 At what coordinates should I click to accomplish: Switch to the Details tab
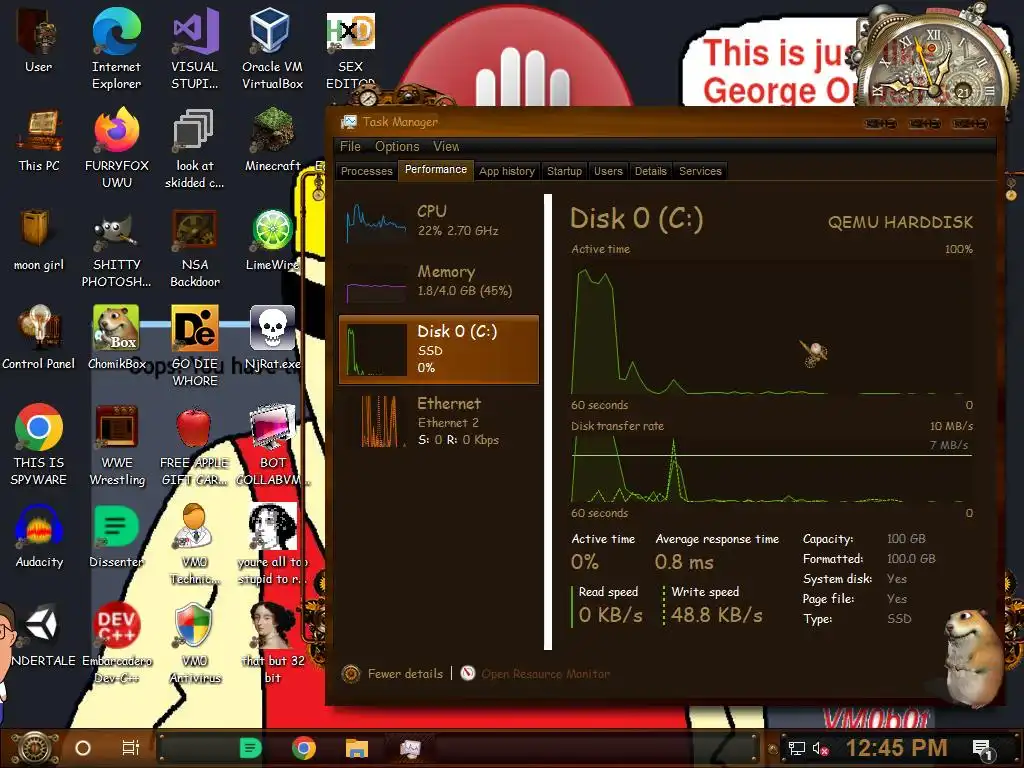pos(650,171)
